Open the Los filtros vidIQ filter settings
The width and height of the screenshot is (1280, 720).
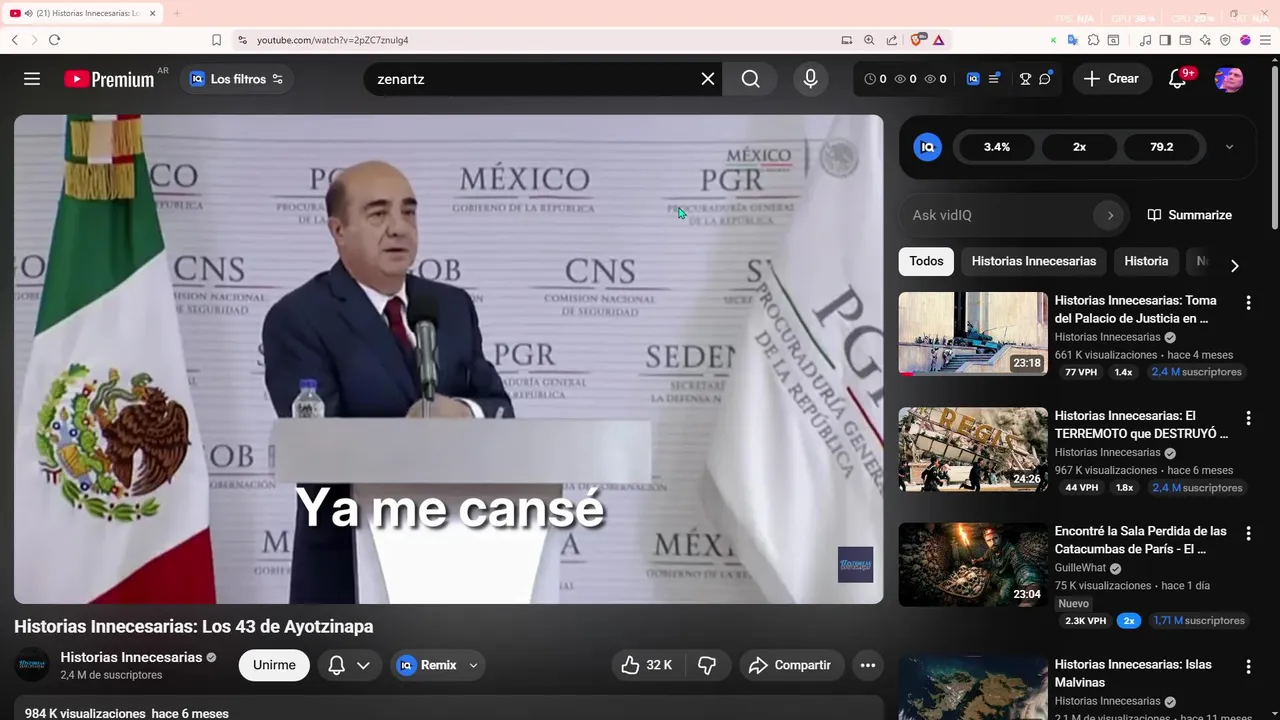coord(236,79)
